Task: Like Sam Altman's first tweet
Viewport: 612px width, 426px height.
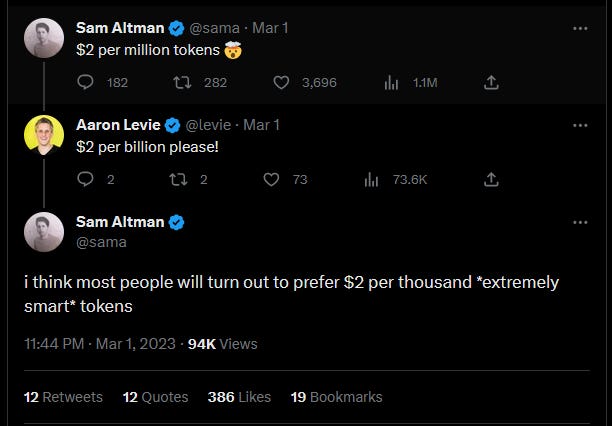Action: pos(281,83)
